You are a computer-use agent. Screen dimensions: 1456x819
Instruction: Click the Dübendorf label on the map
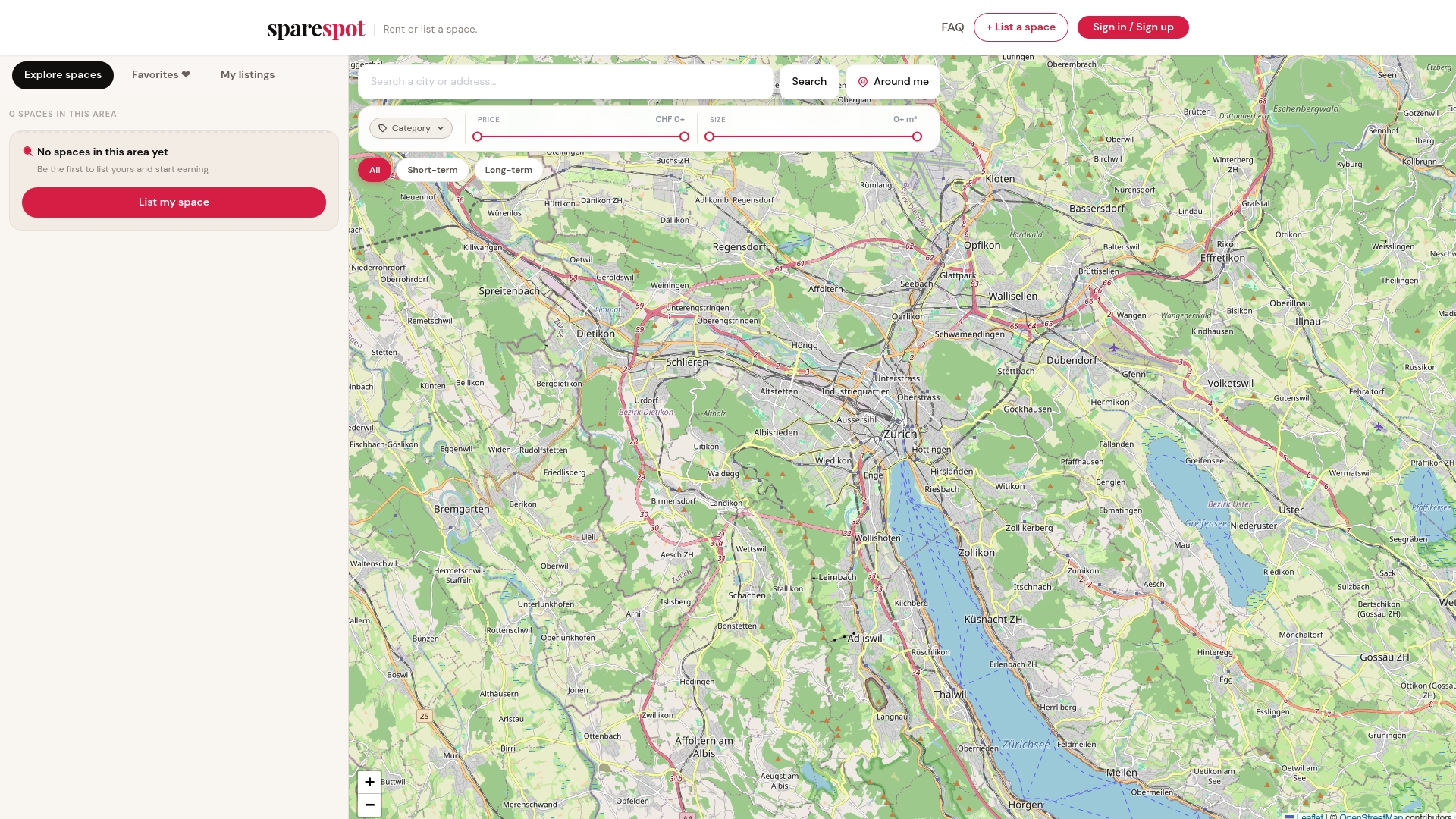point(1072,360)
